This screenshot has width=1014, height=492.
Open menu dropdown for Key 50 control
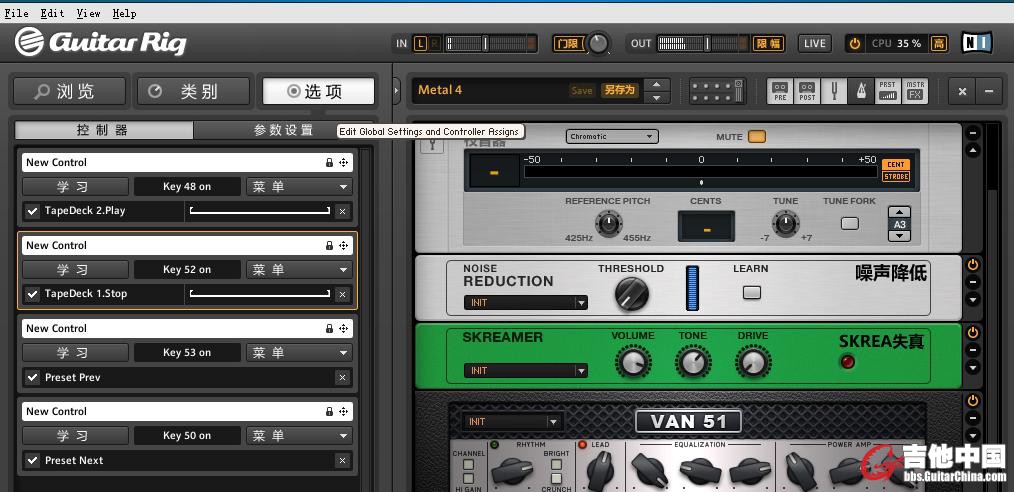(x=299, y=436)
